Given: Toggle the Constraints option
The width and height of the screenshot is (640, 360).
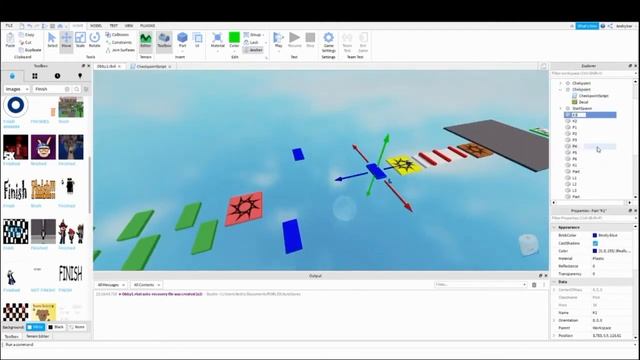Looking at the screenshot, I should (x=119, y=42).
